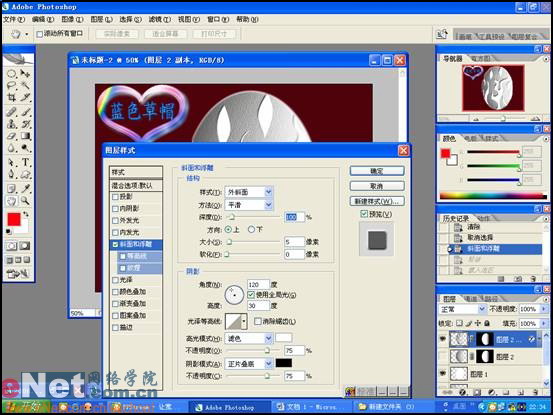553x415 pixels.
Task: Select the Eraser tool
Action: point(12,136)
